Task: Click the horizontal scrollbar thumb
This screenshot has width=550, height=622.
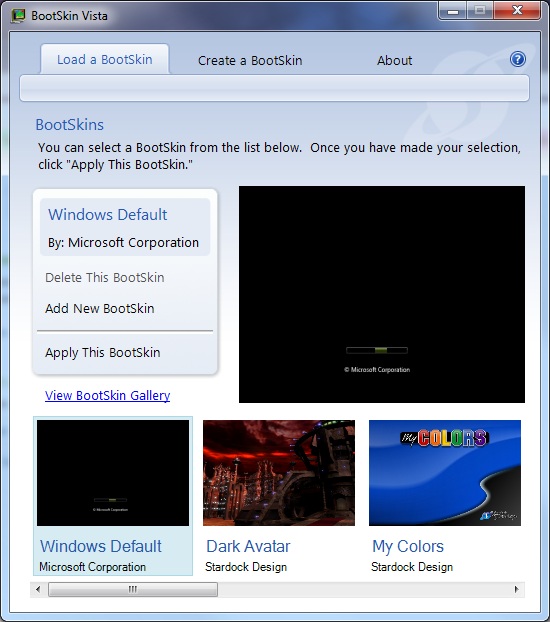Action: point(133,589)
